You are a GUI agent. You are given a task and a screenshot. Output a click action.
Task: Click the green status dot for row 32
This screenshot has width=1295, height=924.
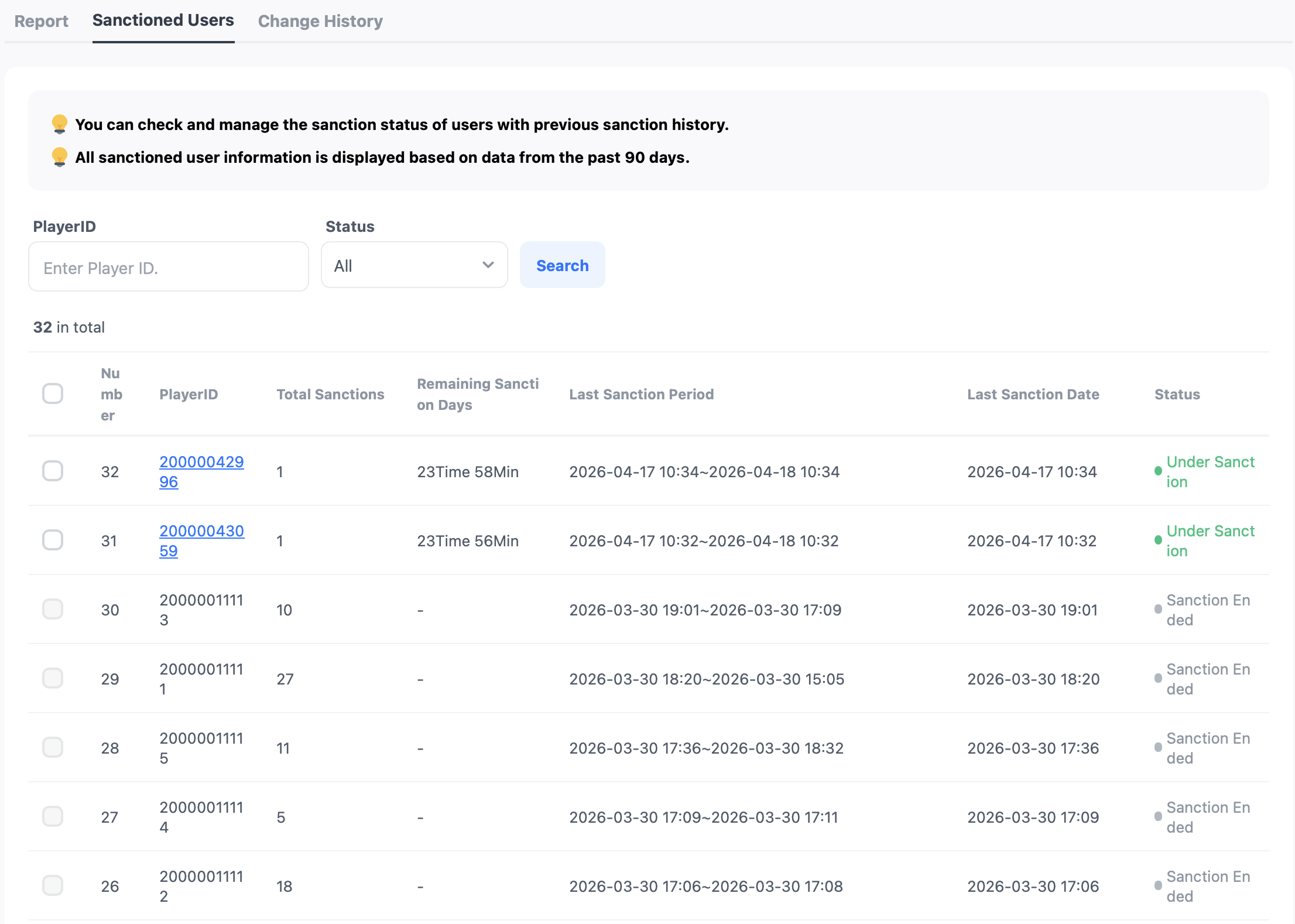tap(1157, 471)
